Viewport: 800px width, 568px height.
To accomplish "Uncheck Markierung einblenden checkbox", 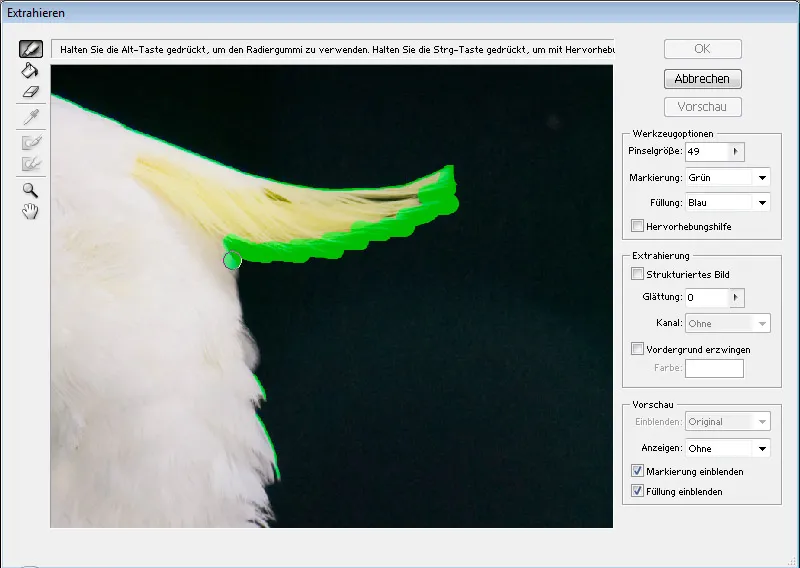I will 637,471.
